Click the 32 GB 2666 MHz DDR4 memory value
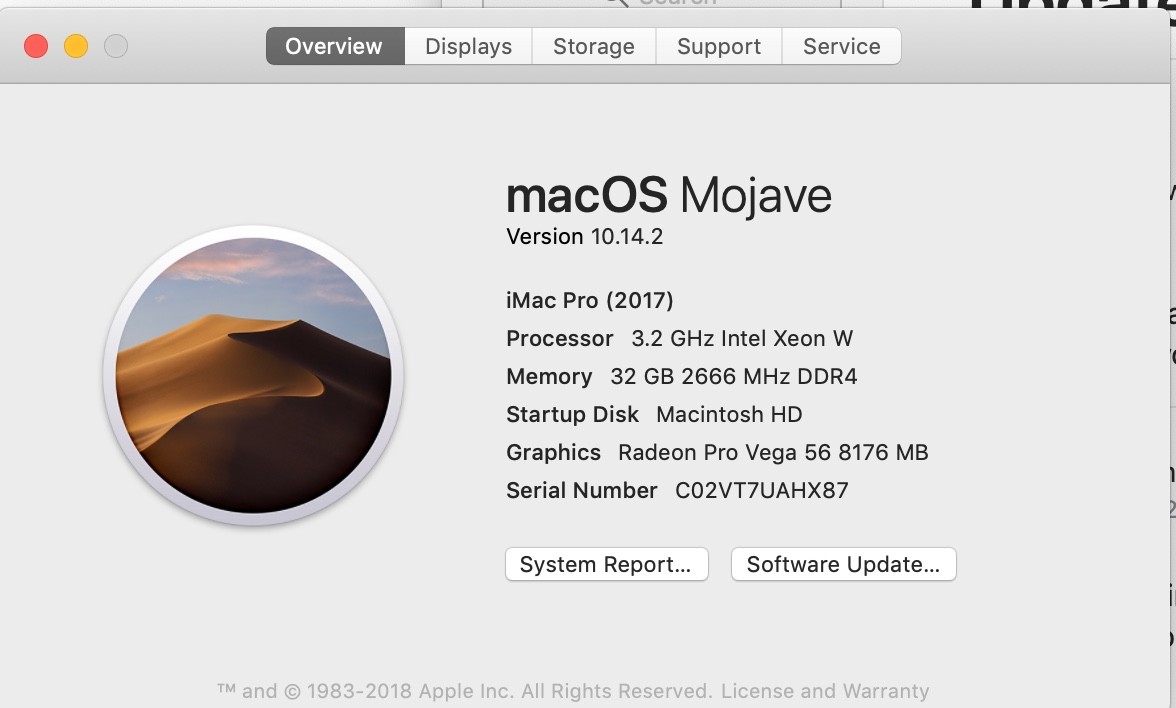The height and width of the screenshot is (708, 1176). click(x=734, y=376)
